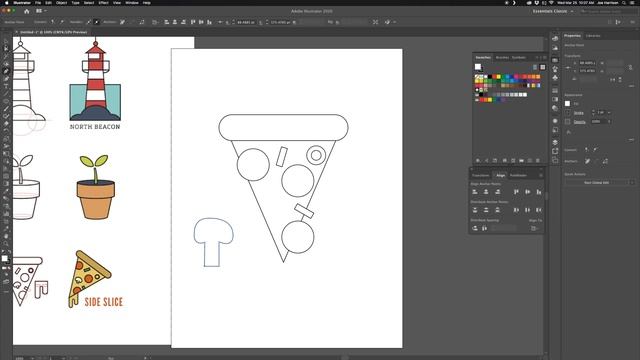Select the Eyedropper tool
The width and height of the screenshot is (640, 360).
pyautogui.click(x=6, y=191)
